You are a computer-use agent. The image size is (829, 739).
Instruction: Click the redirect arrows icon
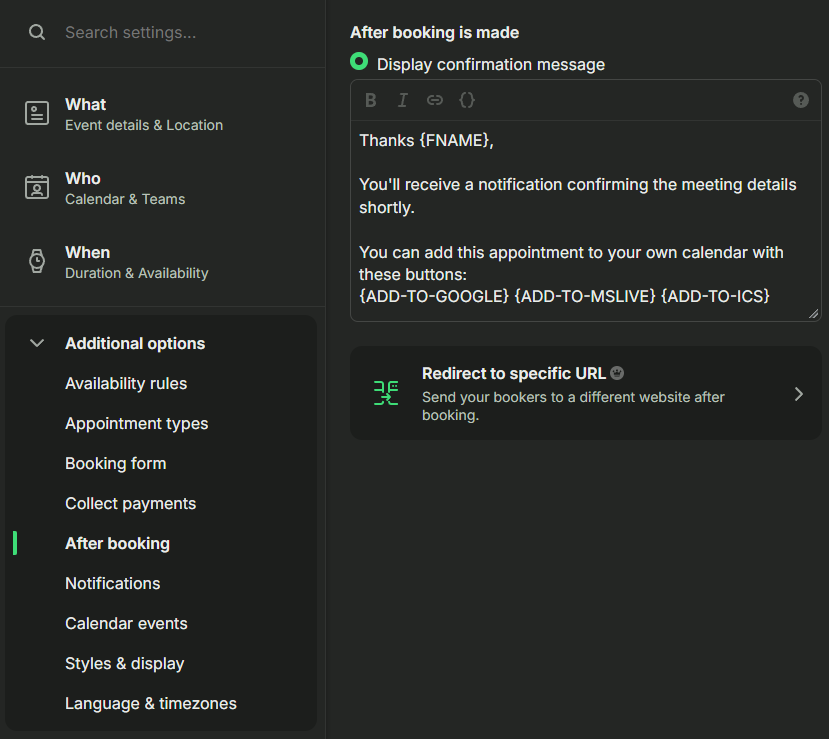386,393
